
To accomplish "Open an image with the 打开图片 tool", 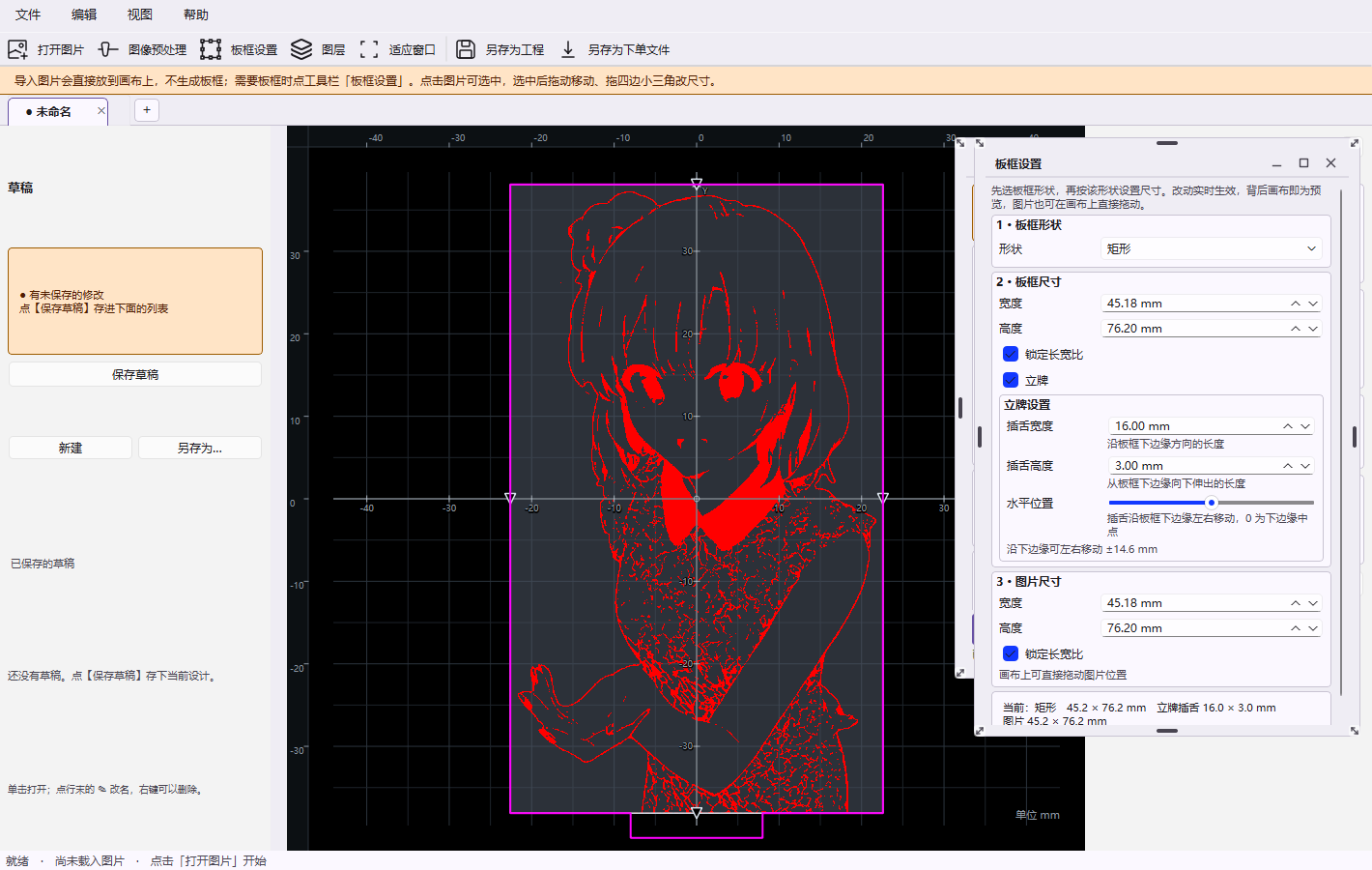I will 45,49.
